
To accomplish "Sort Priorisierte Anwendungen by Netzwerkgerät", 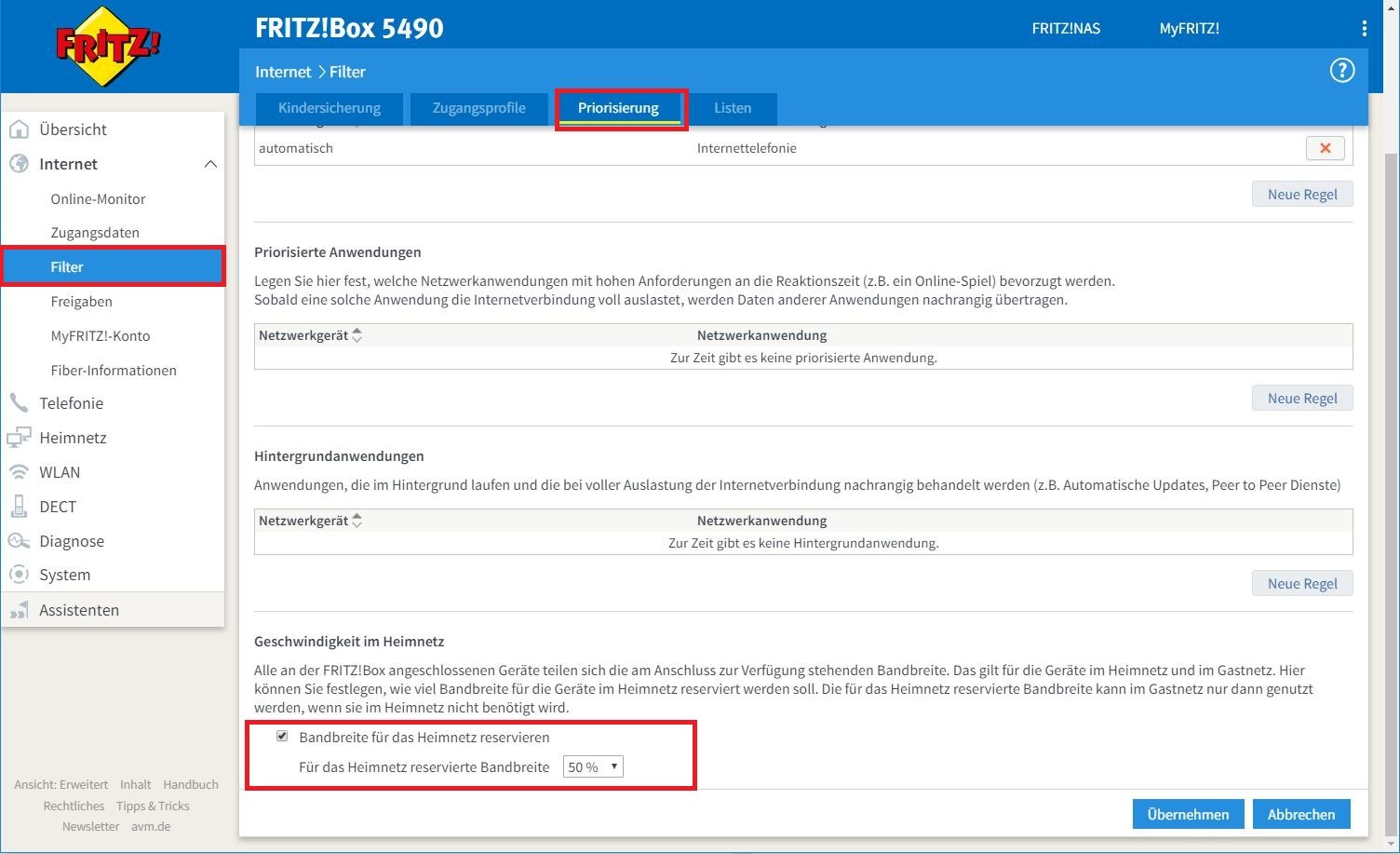I will coord(357,335).
